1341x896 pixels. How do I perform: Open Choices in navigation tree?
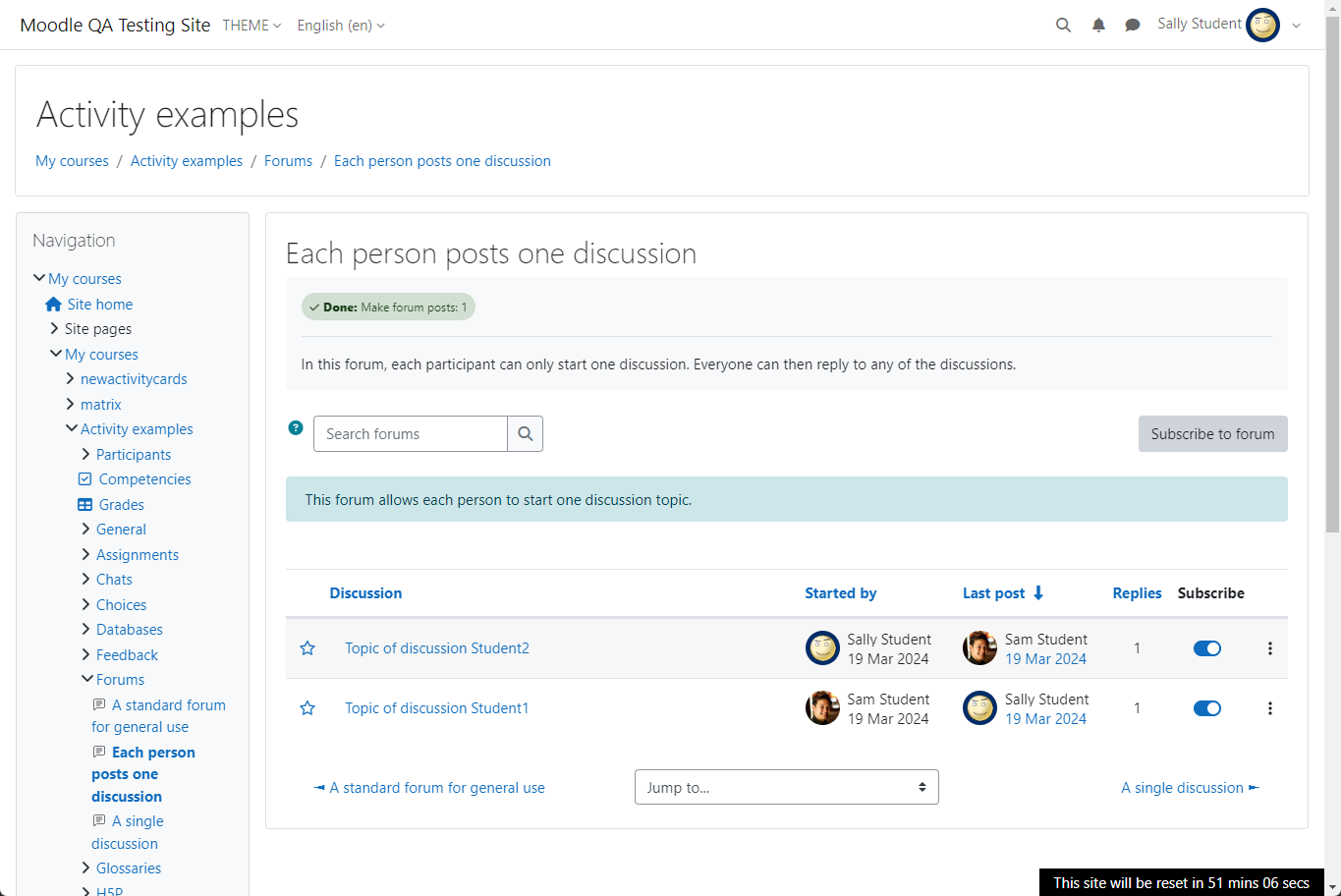click(122, 605)
